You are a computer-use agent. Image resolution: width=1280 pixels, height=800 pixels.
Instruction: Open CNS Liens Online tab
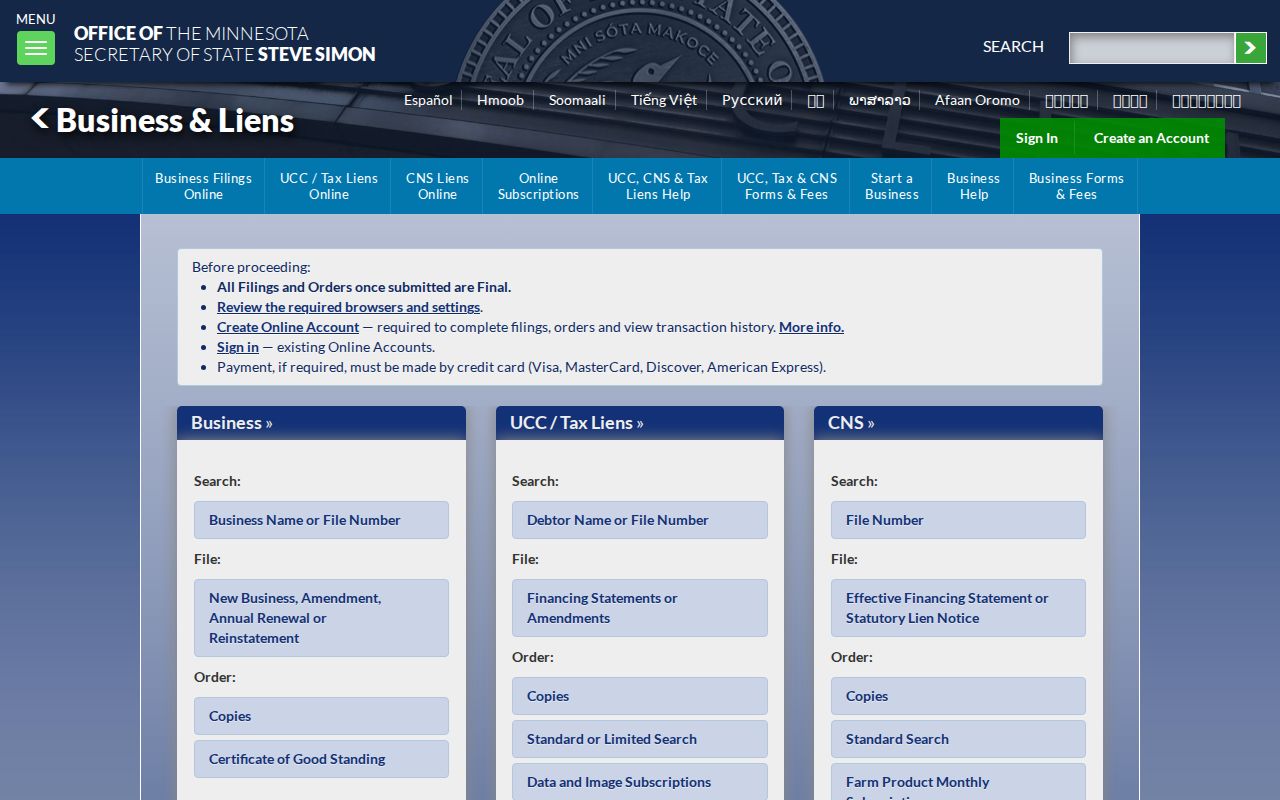click(x=437, y=186)
